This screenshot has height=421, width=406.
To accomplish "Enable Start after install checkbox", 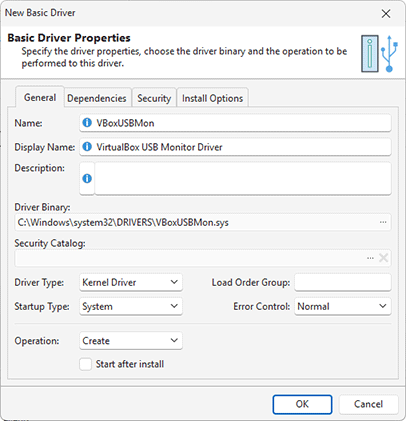I will tap(86, 364).
